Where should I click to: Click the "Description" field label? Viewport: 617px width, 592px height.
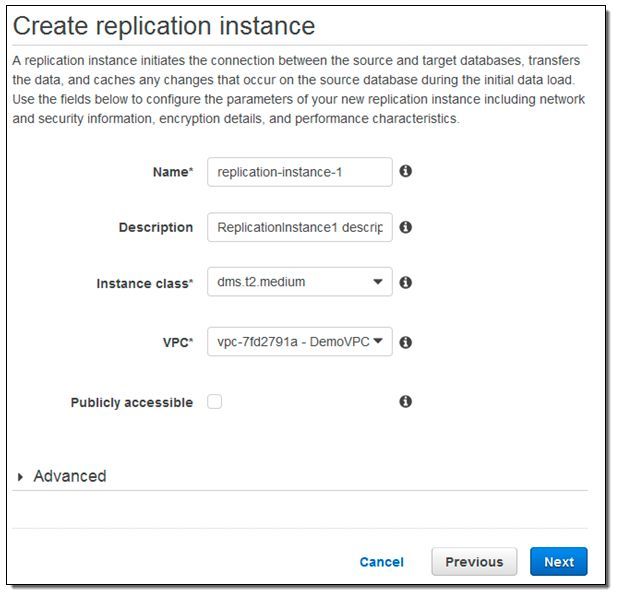pos(156,228)
